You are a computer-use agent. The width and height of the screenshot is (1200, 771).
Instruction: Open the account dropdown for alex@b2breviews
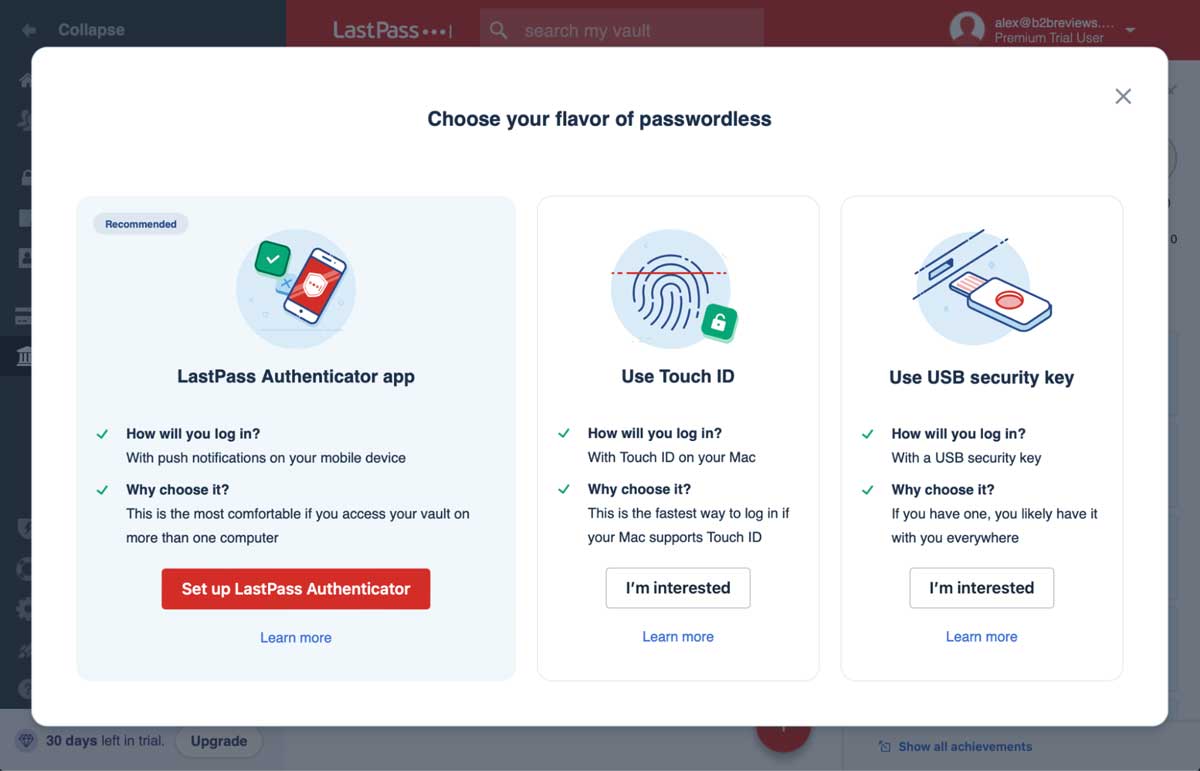(1131, 30)
